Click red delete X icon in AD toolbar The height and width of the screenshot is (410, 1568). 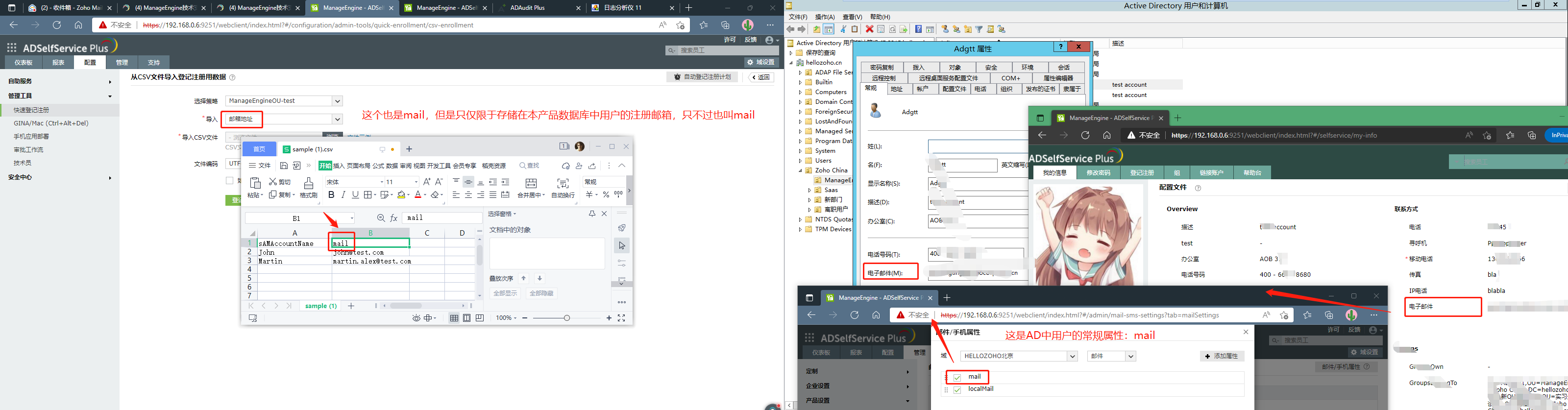pyautogui.click(x=869, y=29)
